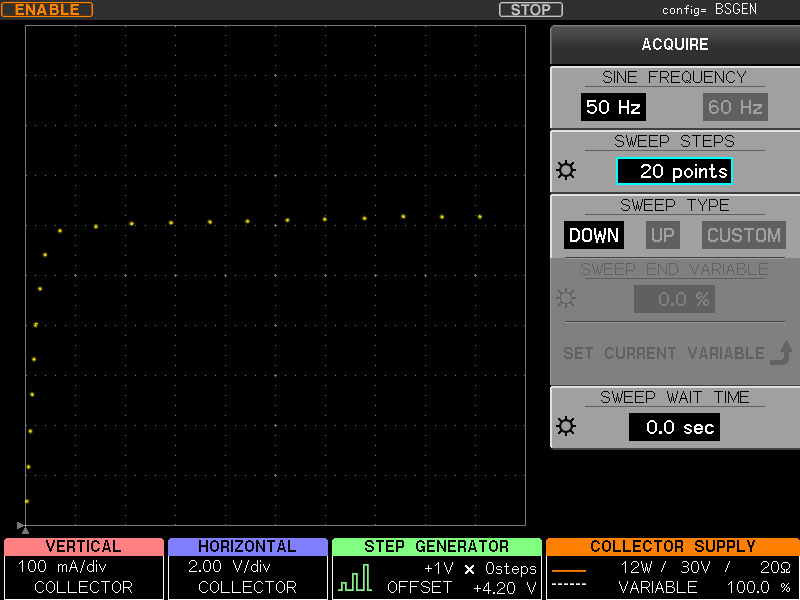Click COLLECTOR under the VERTICAL scale
800x600 pixels.
(x=83, y=587)
